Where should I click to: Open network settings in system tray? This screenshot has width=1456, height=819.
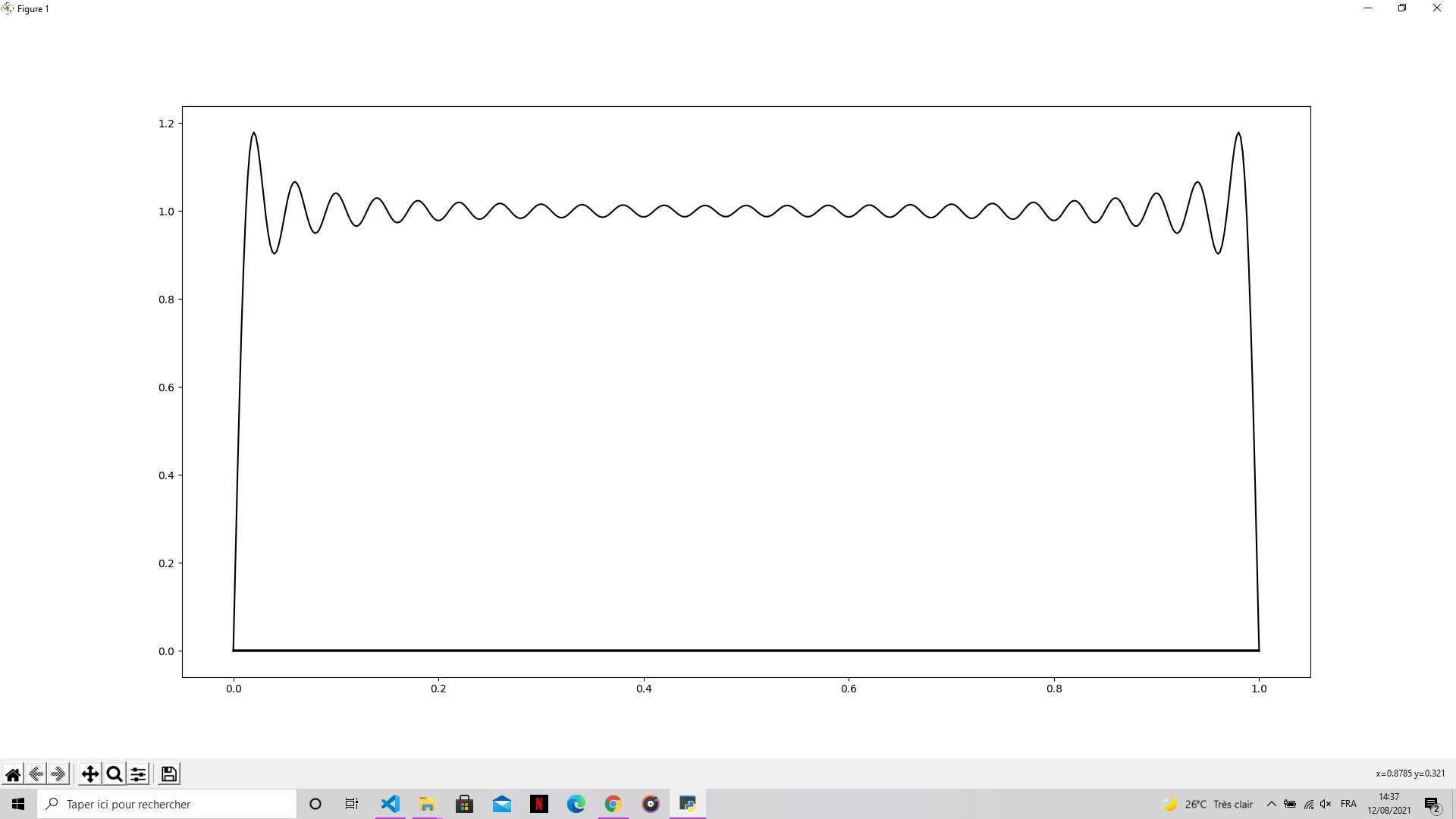tap(1309, 804)
